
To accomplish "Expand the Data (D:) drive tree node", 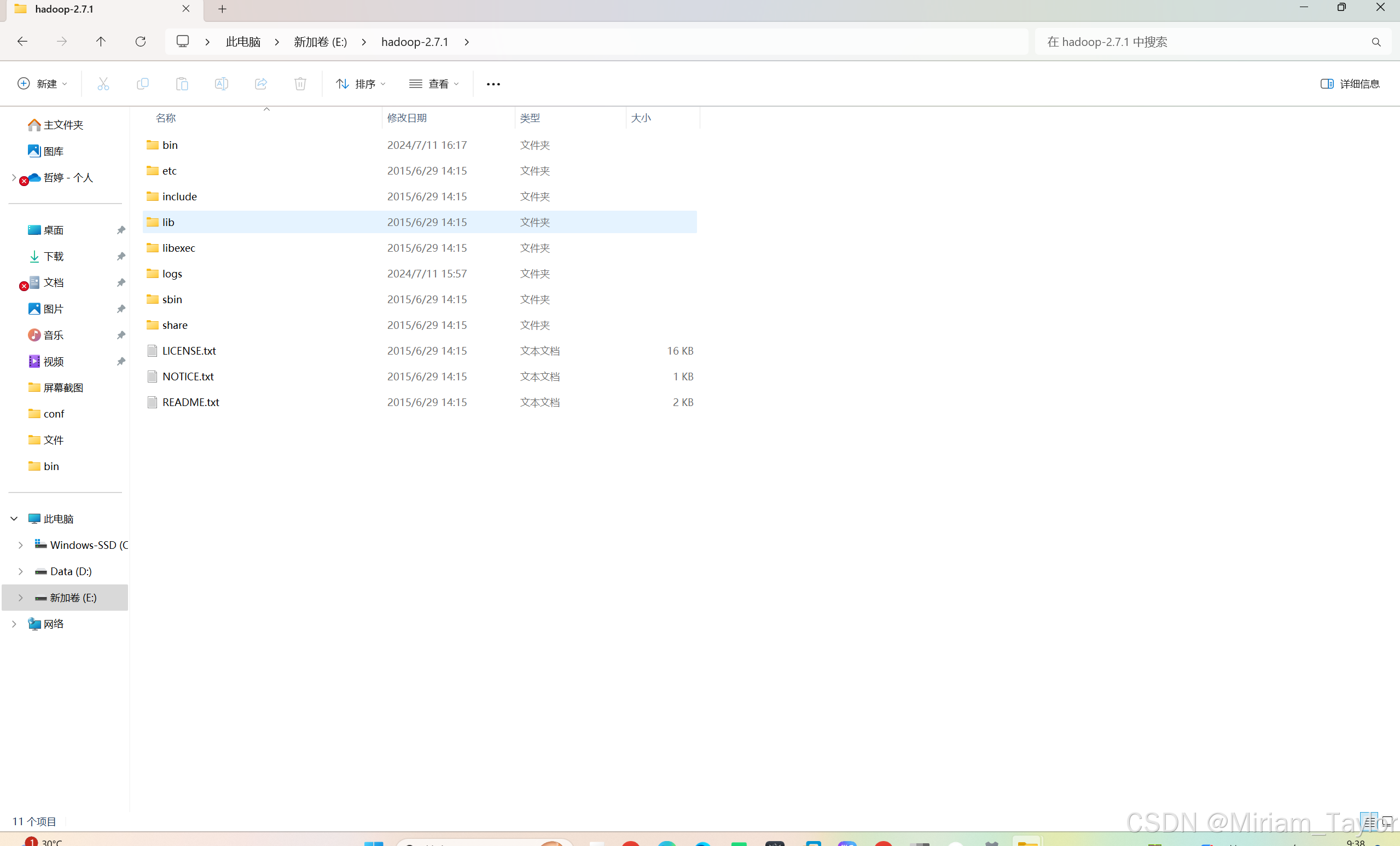I will tap(20, 572).
